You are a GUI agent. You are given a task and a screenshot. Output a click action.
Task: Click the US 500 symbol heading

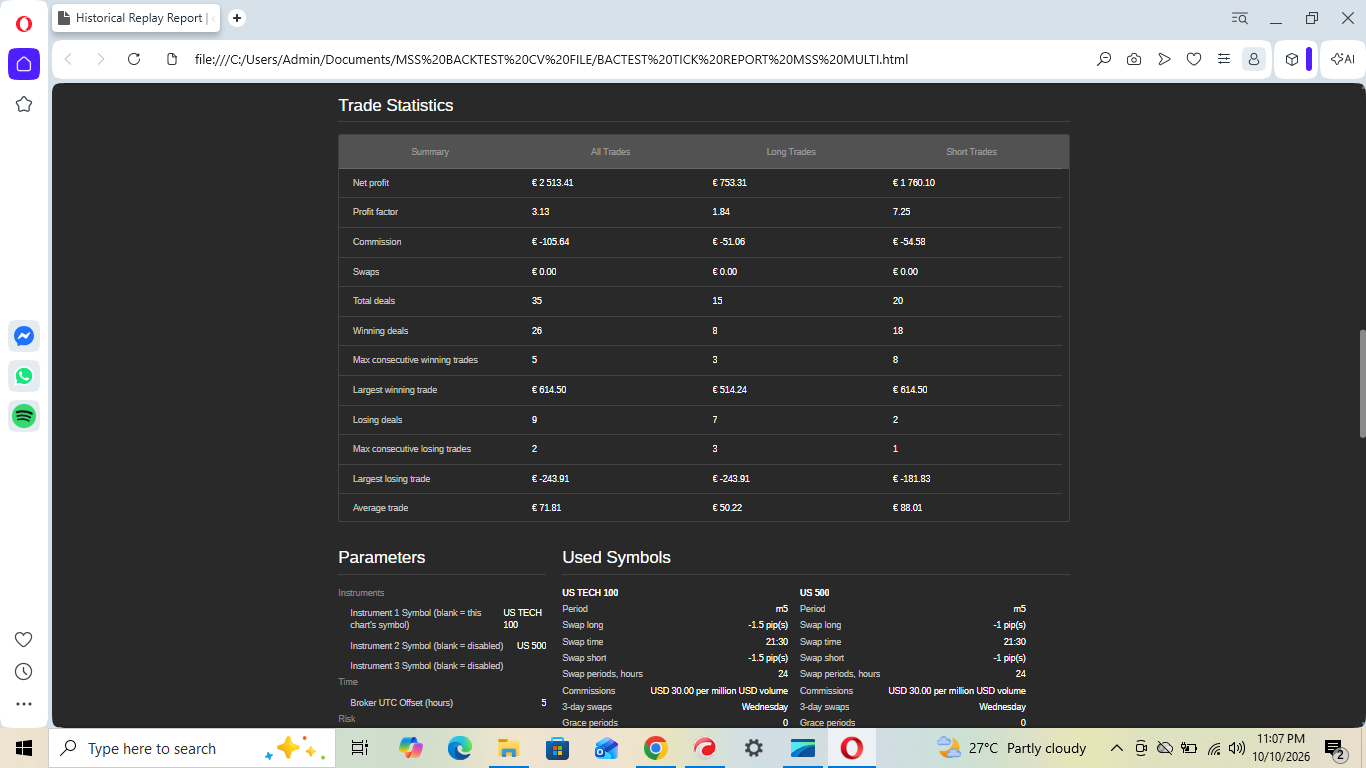[814, 593]
